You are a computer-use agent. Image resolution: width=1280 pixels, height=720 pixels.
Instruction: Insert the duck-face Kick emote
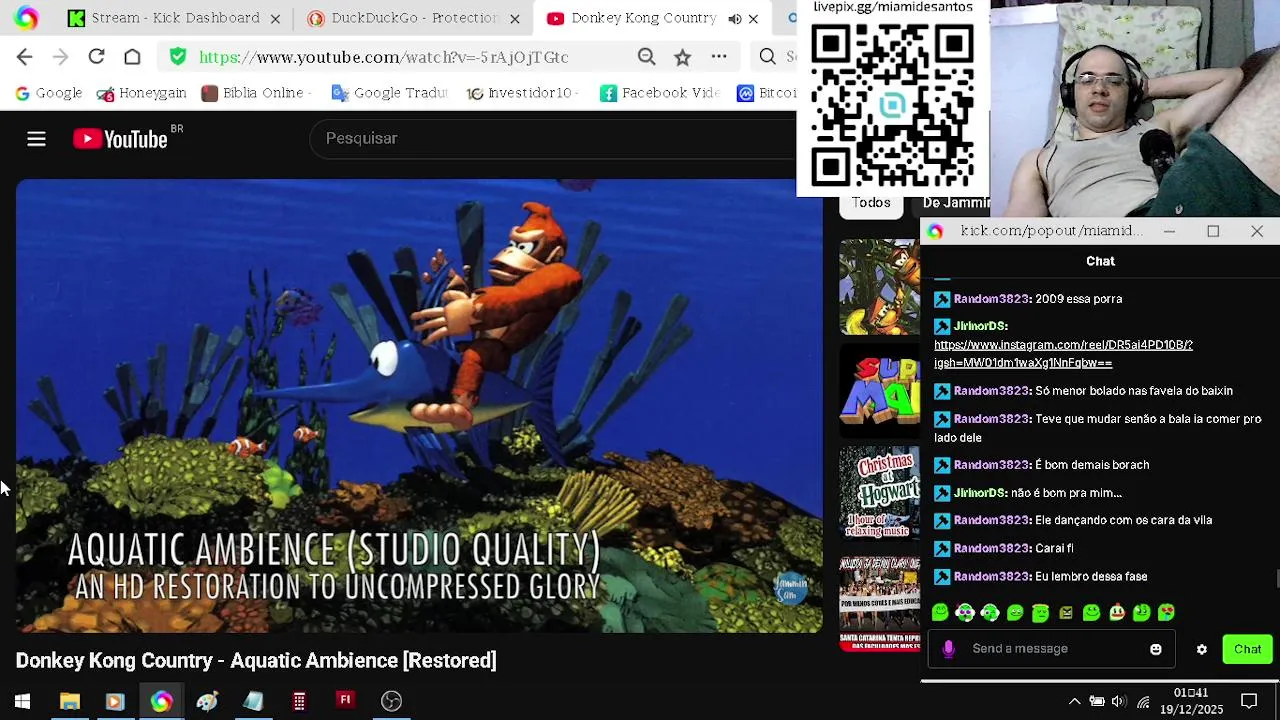click(1116, 613)
